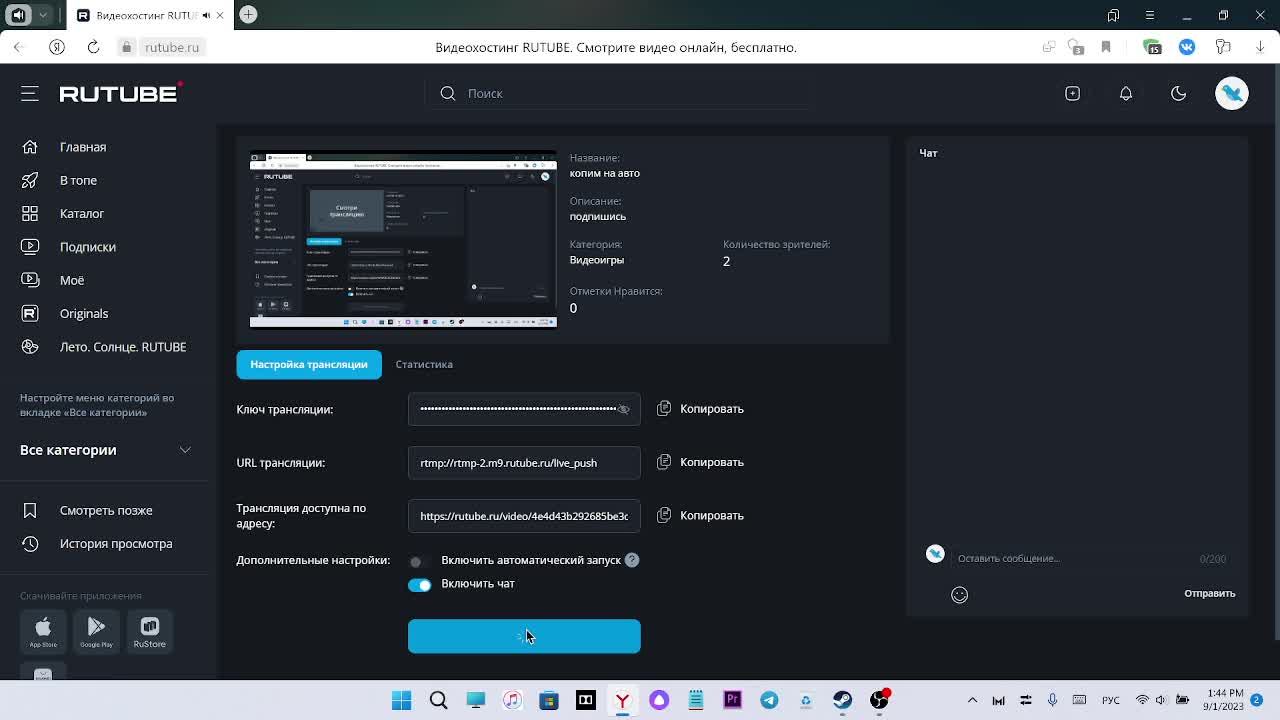Viewport: 1280px width, 720px height.
Task: Open the browser menu lines icon
Action: (x=1149, y=15)
